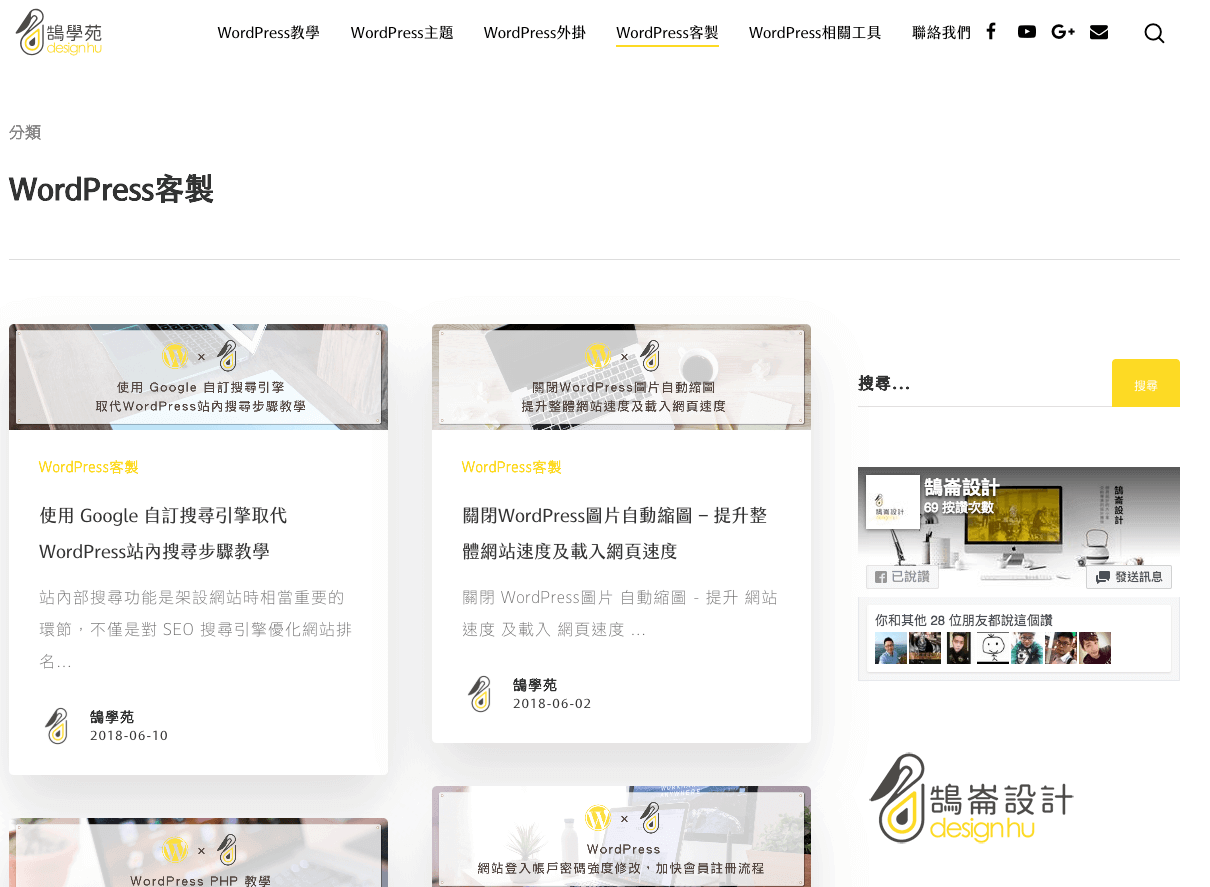This screenshot has width=1210, height=887.
Task: Open site search magnifier icon
Action: pyautogui.click(x=1154, y=33)
